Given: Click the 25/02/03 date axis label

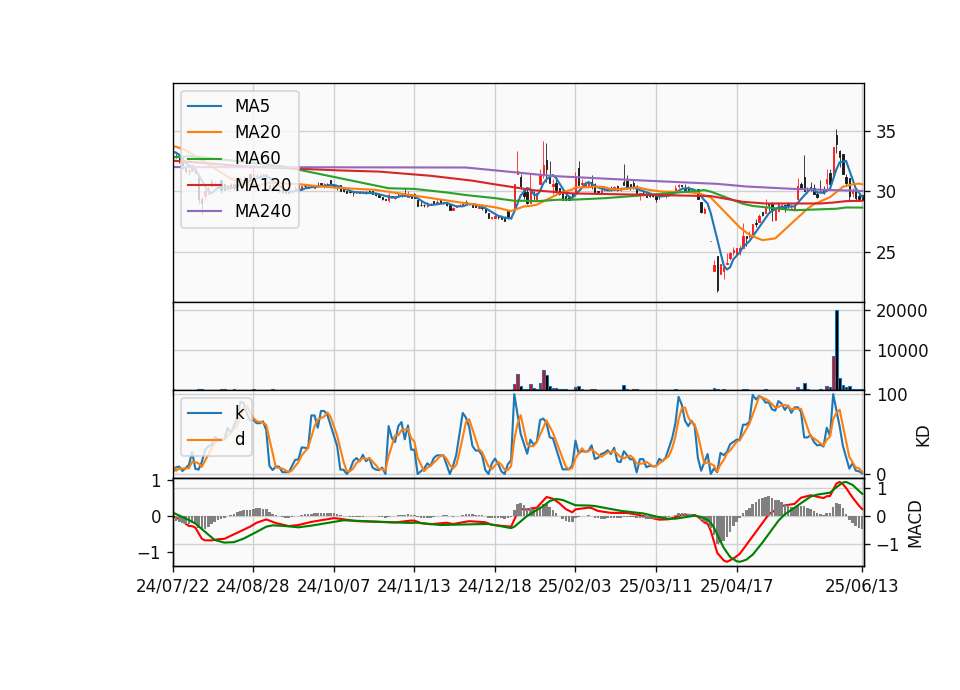Looking at the screenshot, I should click(575, 586).
